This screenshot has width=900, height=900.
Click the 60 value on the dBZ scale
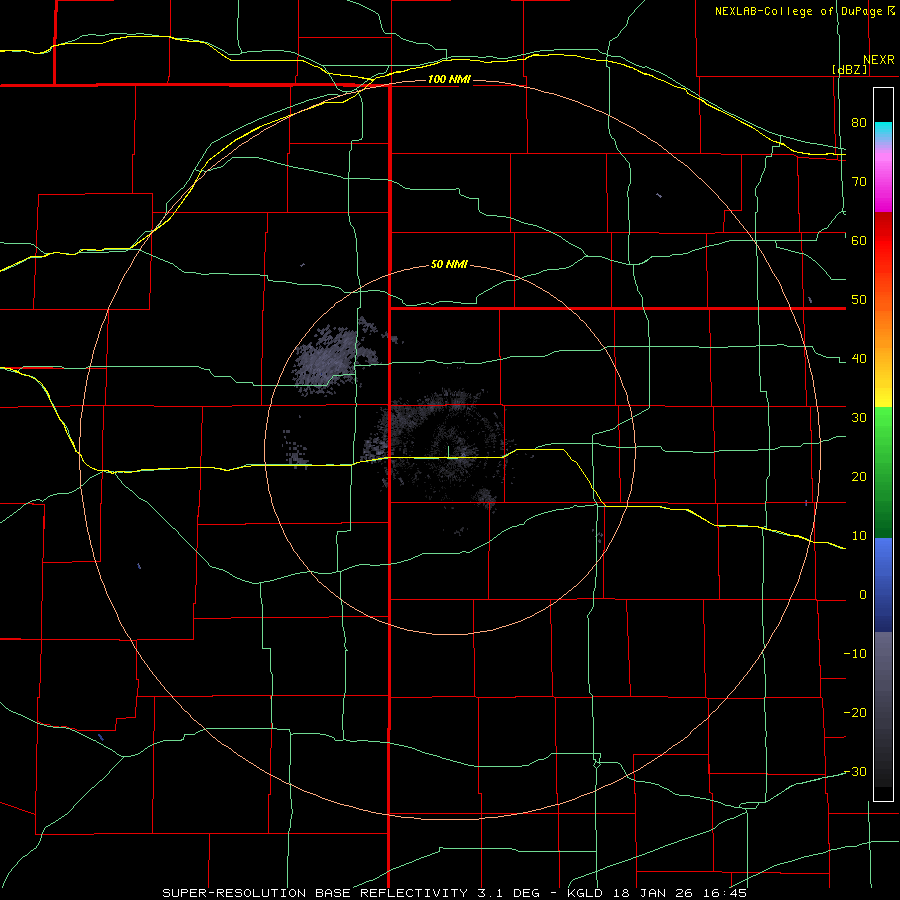(859, 240)
